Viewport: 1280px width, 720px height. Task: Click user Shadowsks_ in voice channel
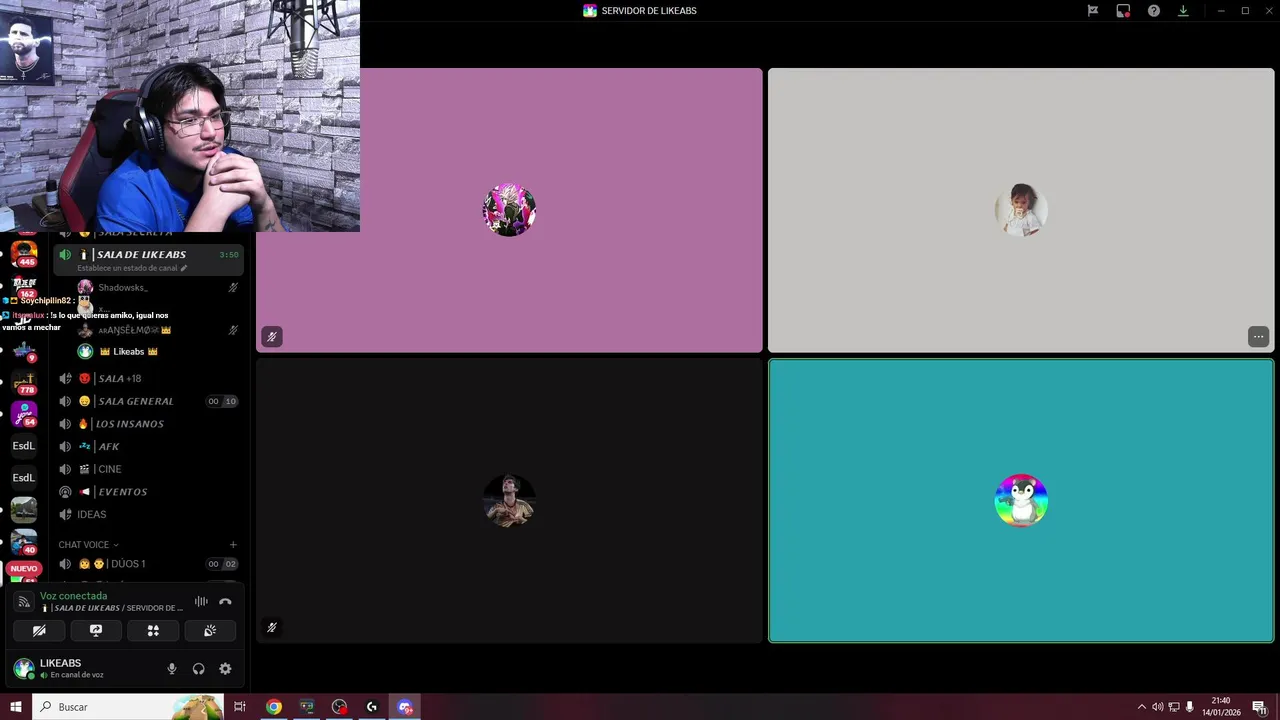point(158,287)
